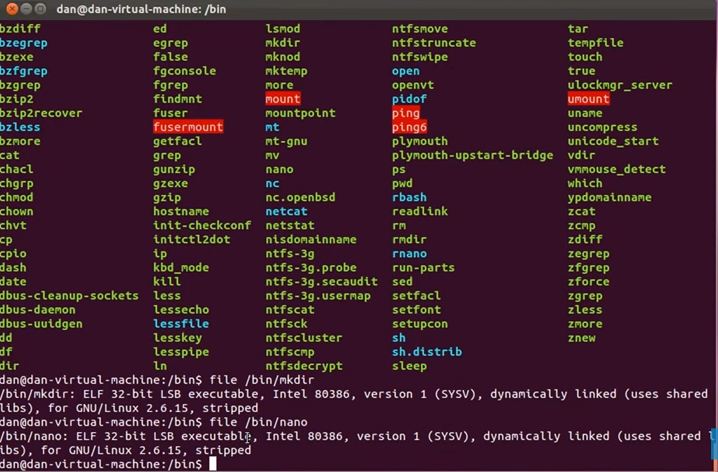Select 'ypdomainname' in the listing
The width and height of the screenshot is (718, 472).
click(x=609, y=197)
